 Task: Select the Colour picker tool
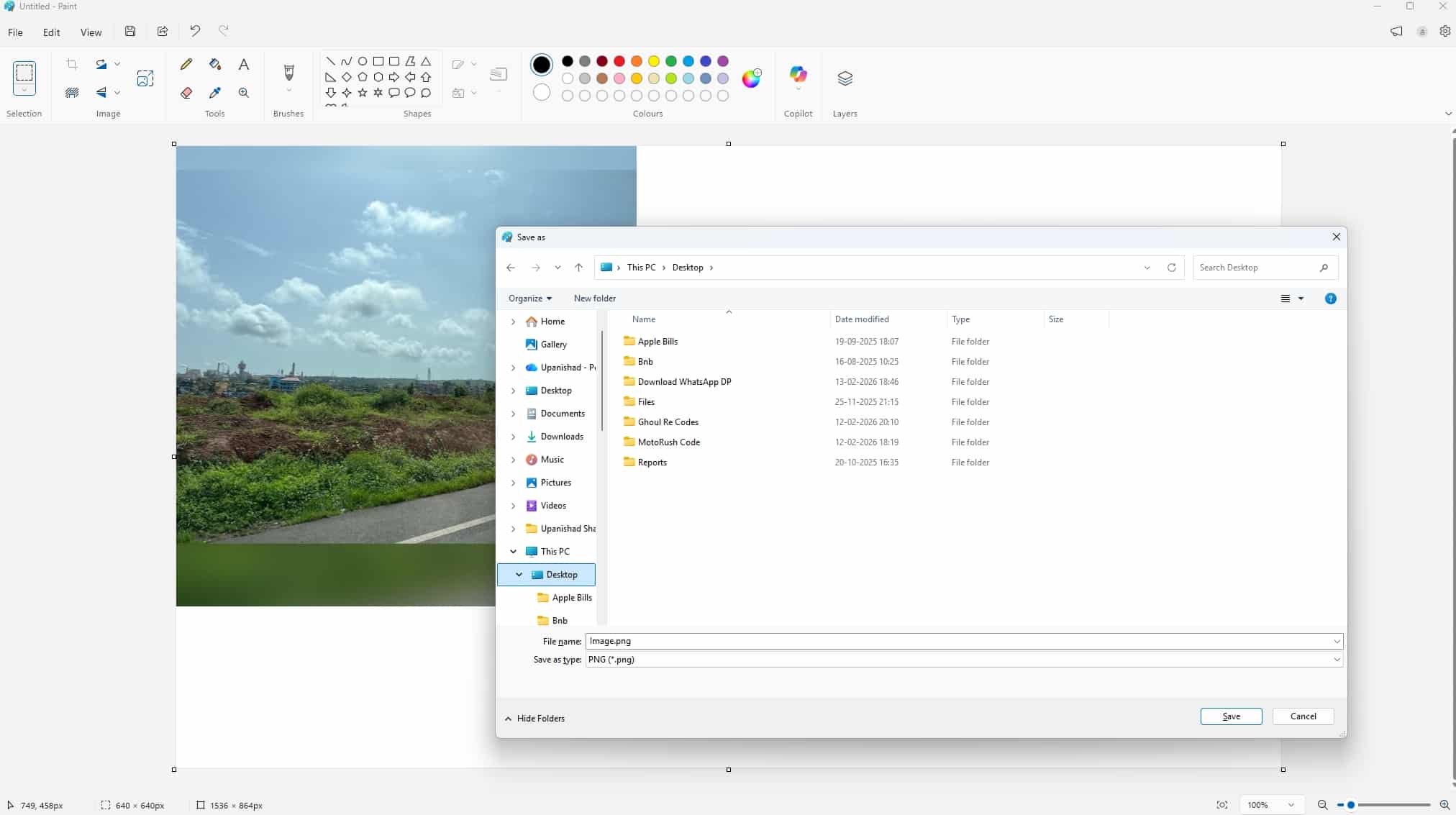(215, 92)
